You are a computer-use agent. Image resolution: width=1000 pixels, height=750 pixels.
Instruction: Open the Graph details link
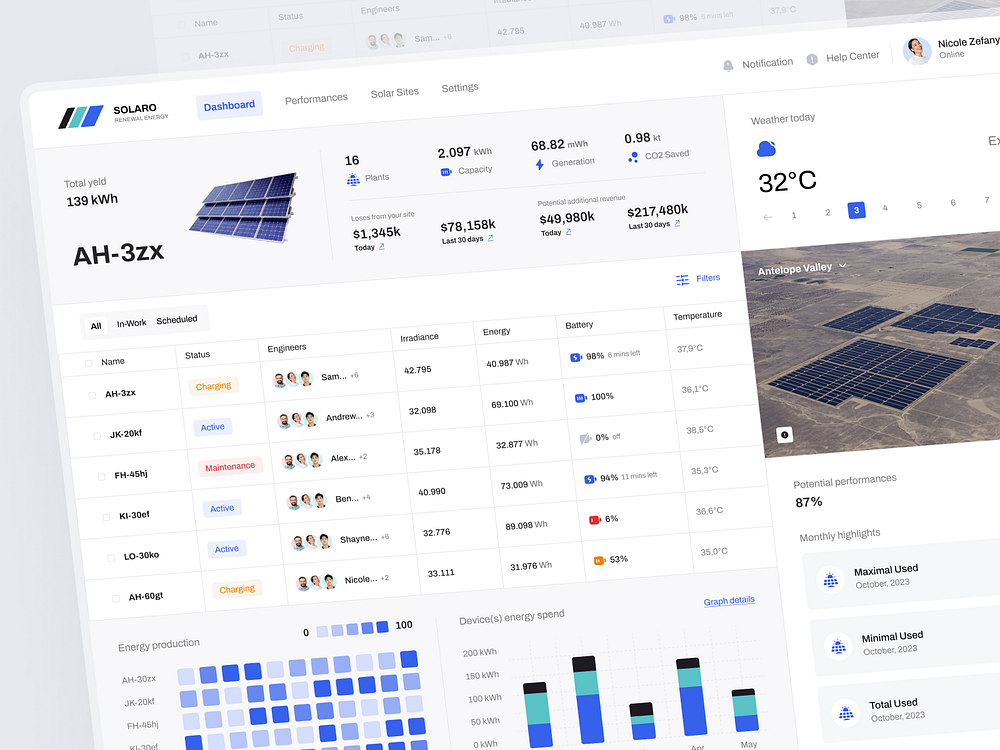click(x=729, y=601)
